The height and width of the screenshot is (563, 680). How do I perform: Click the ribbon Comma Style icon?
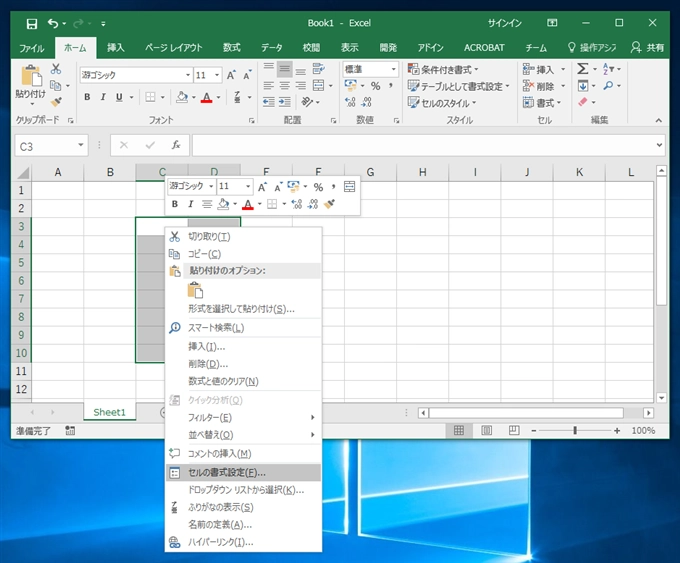click(x=391, y=86)
